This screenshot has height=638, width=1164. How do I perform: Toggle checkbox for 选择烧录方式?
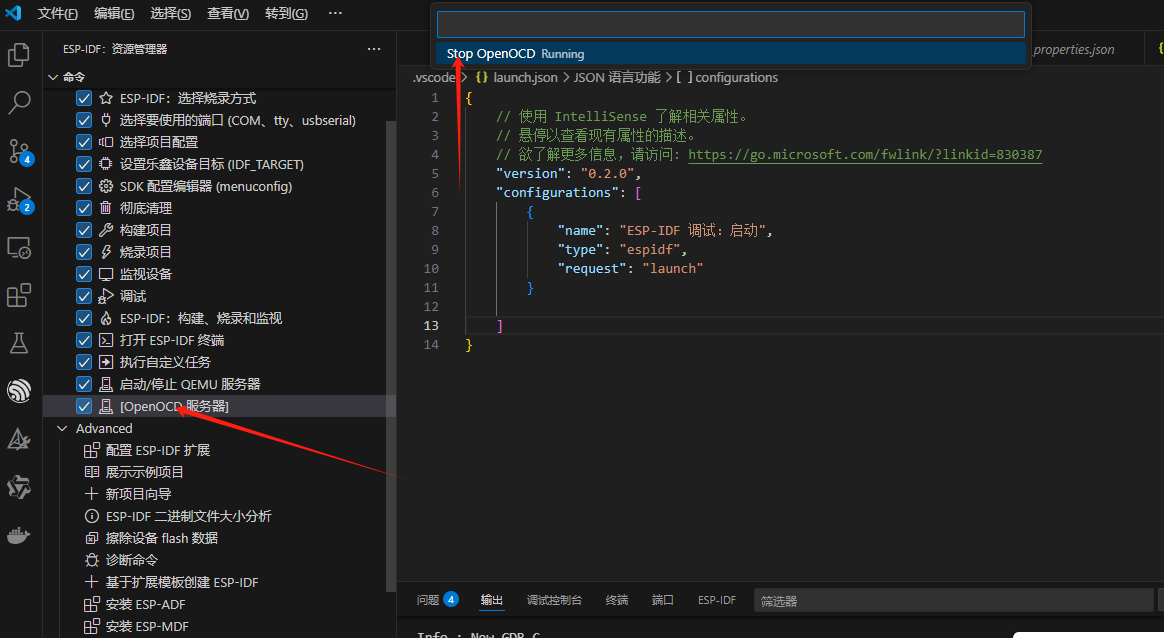click(84, 98)
